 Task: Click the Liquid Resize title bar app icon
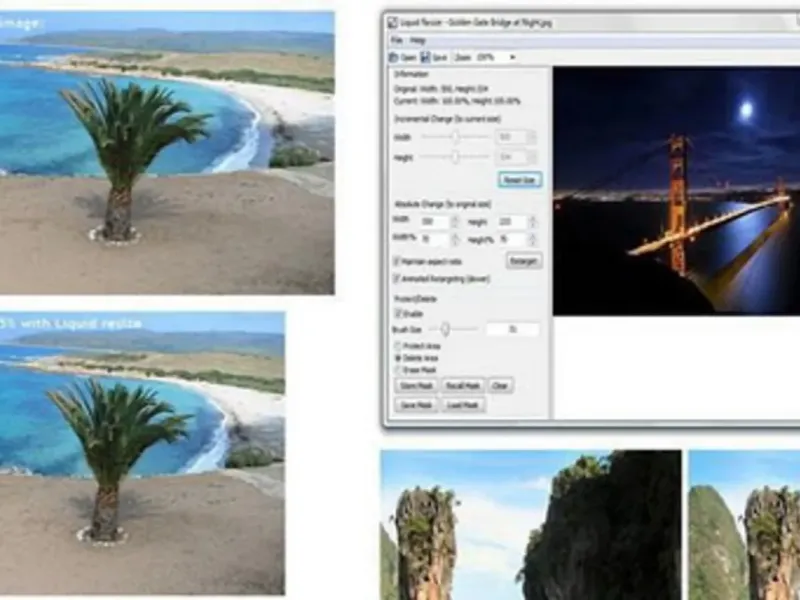[392, 22]
